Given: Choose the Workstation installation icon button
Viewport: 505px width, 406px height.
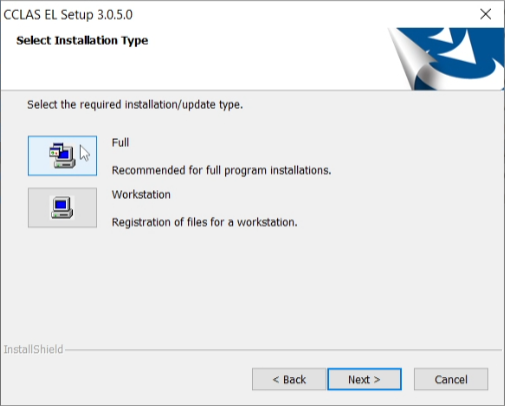Looking at the screenshot, I should [62, 208].
